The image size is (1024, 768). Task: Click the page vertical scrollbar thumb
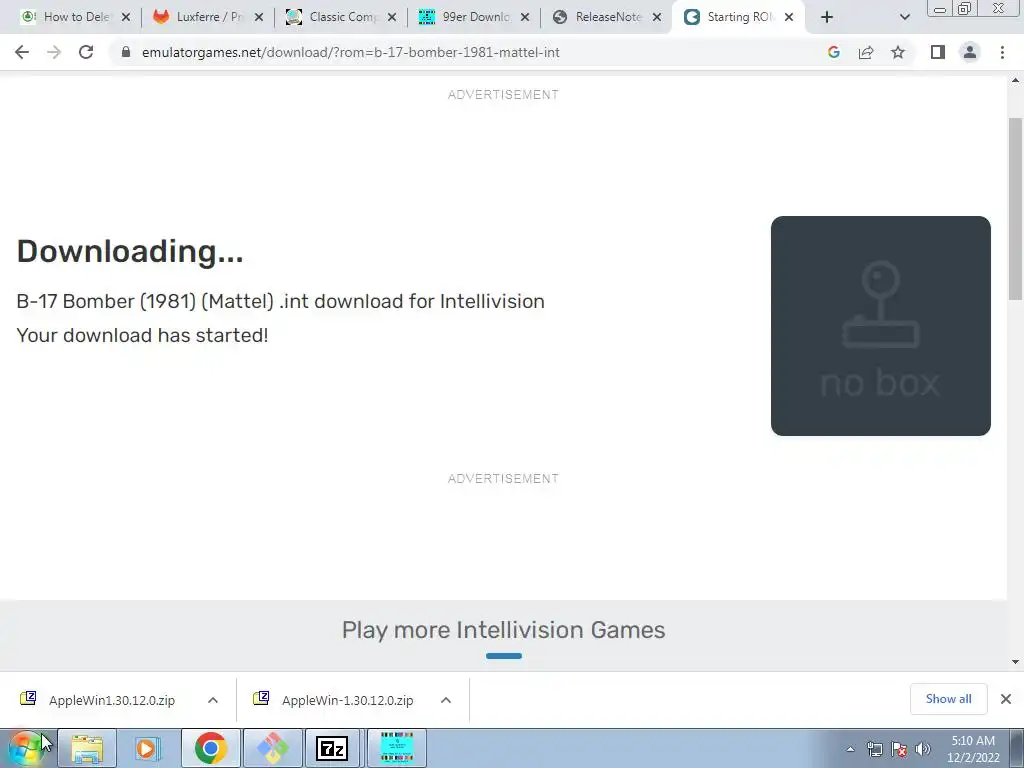tap(1016, 208)
